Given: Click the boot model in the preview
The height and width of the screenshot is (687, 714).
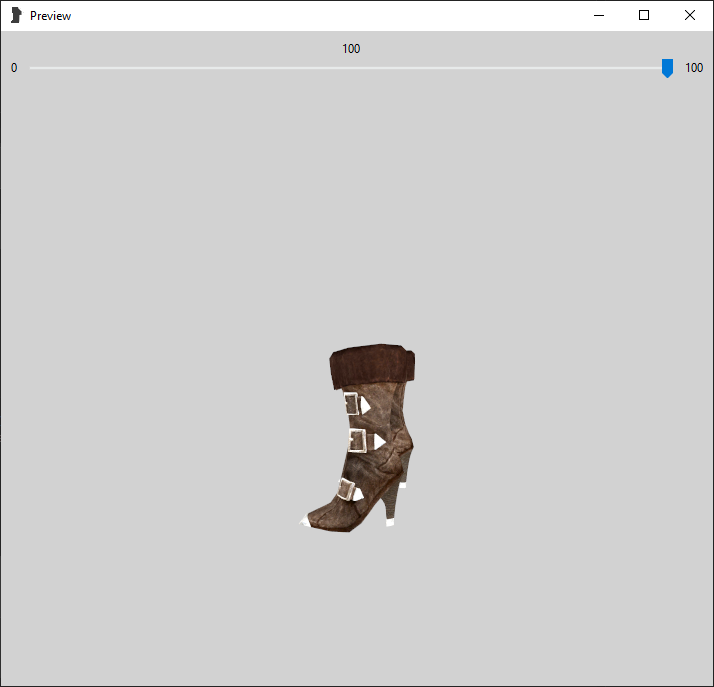Looking at the screenshot, I should pos(357,438).
